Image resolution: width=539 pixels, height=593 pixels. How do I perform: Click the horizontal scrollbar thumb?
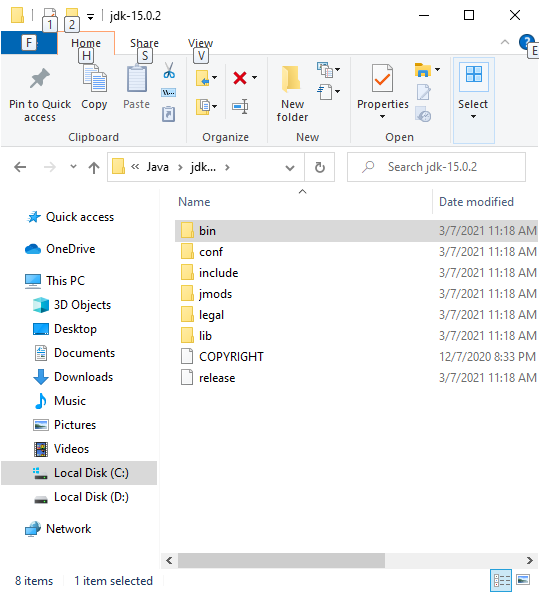(x=281, y=560)
